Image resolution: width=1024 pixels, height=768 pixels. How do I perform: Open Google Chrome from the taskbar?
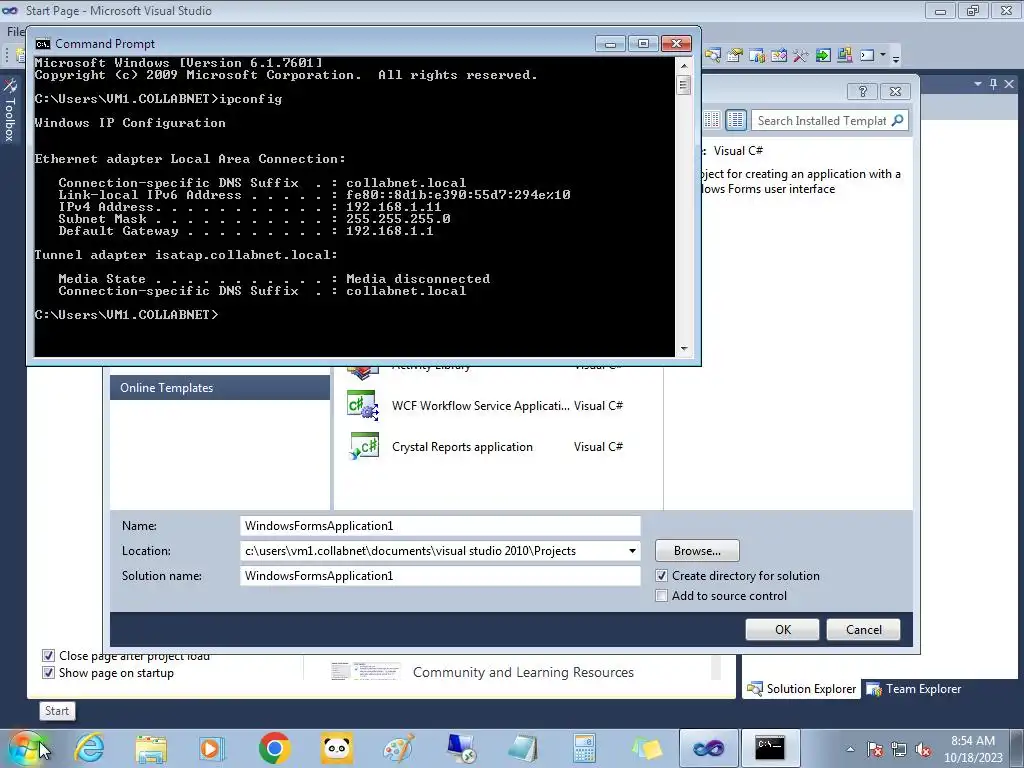click(274, 748)
